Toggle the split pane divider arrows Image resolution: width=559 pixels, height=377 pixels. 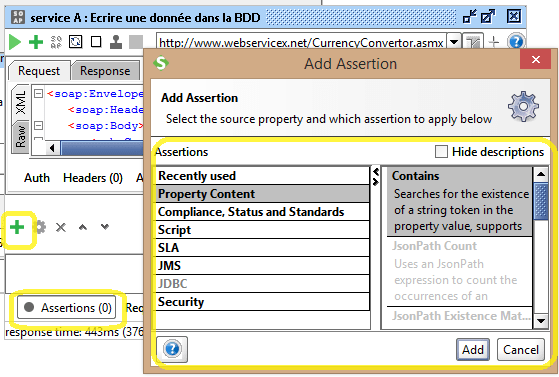(x=375, y=177)
